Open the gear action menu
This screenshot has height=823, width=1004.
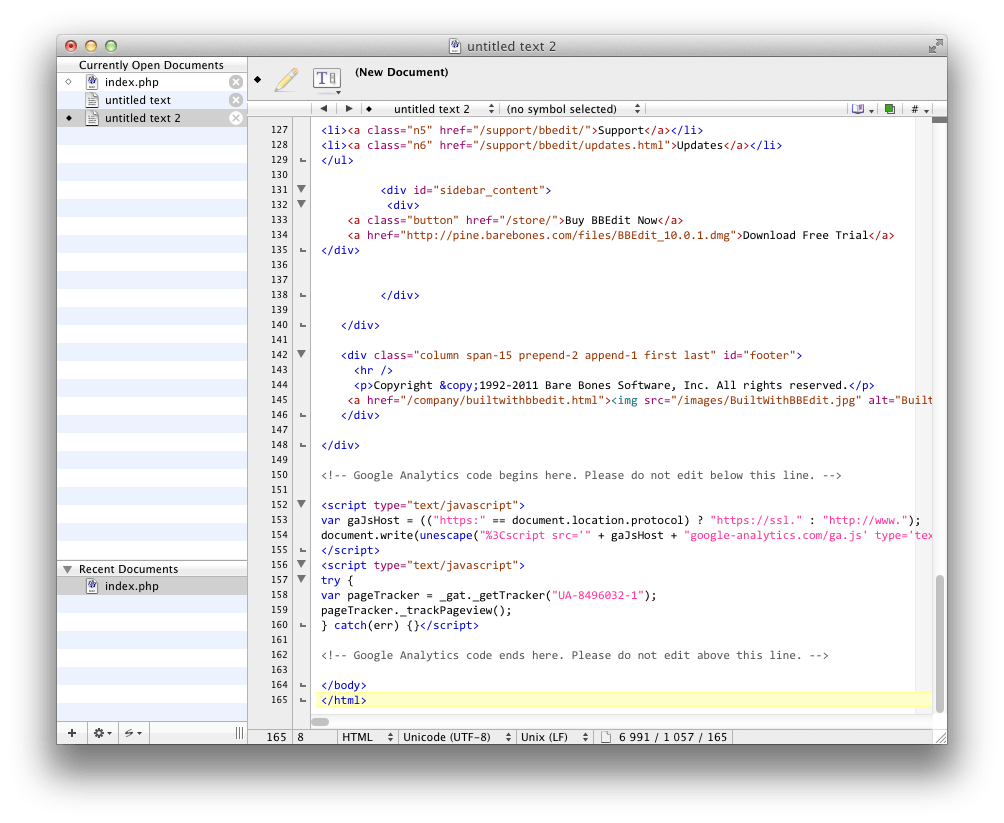(x=102, y=733)
